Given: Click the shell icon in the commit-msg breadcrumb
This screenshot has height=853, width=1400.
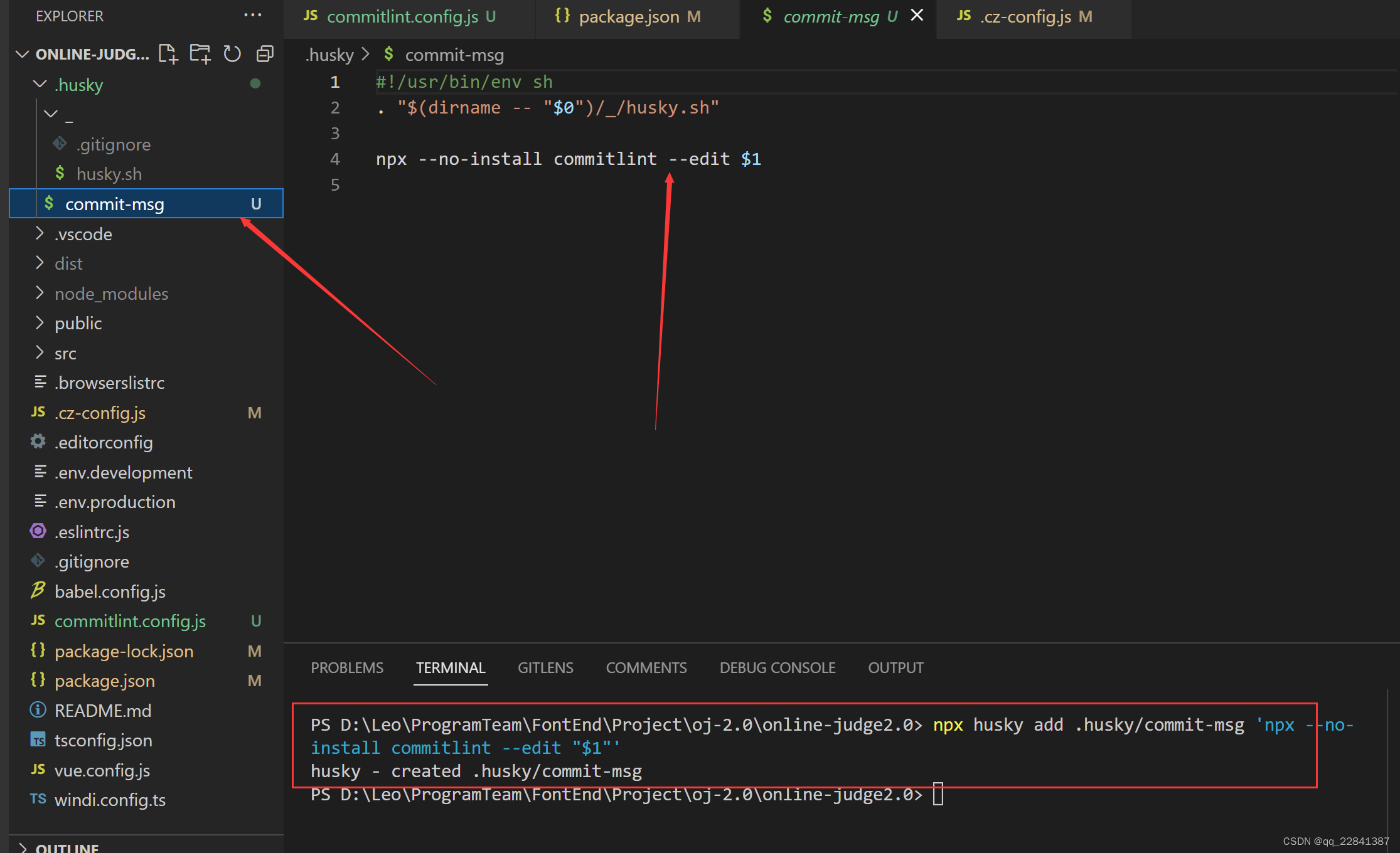Looking at the screenshot, I should pos(389,55).
